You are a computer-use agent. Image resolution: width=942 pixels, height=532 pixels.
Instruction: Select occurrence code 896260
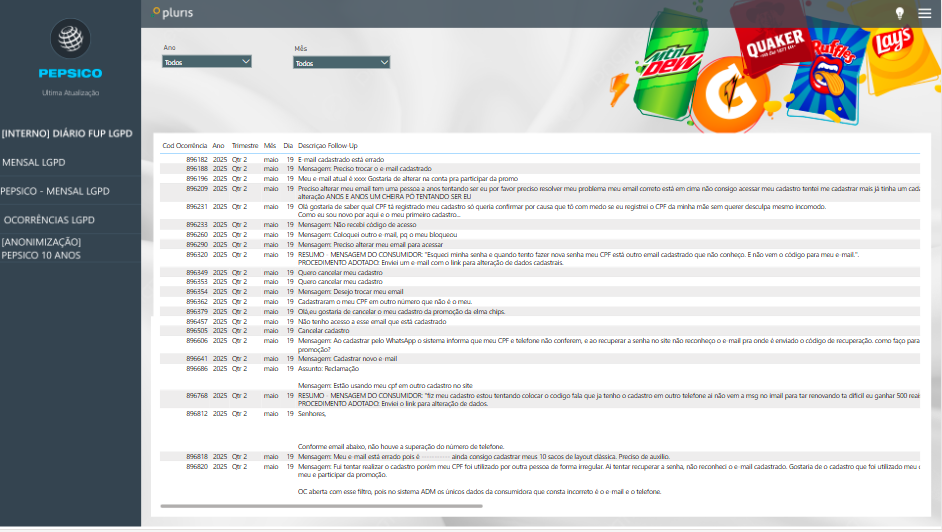196,235
